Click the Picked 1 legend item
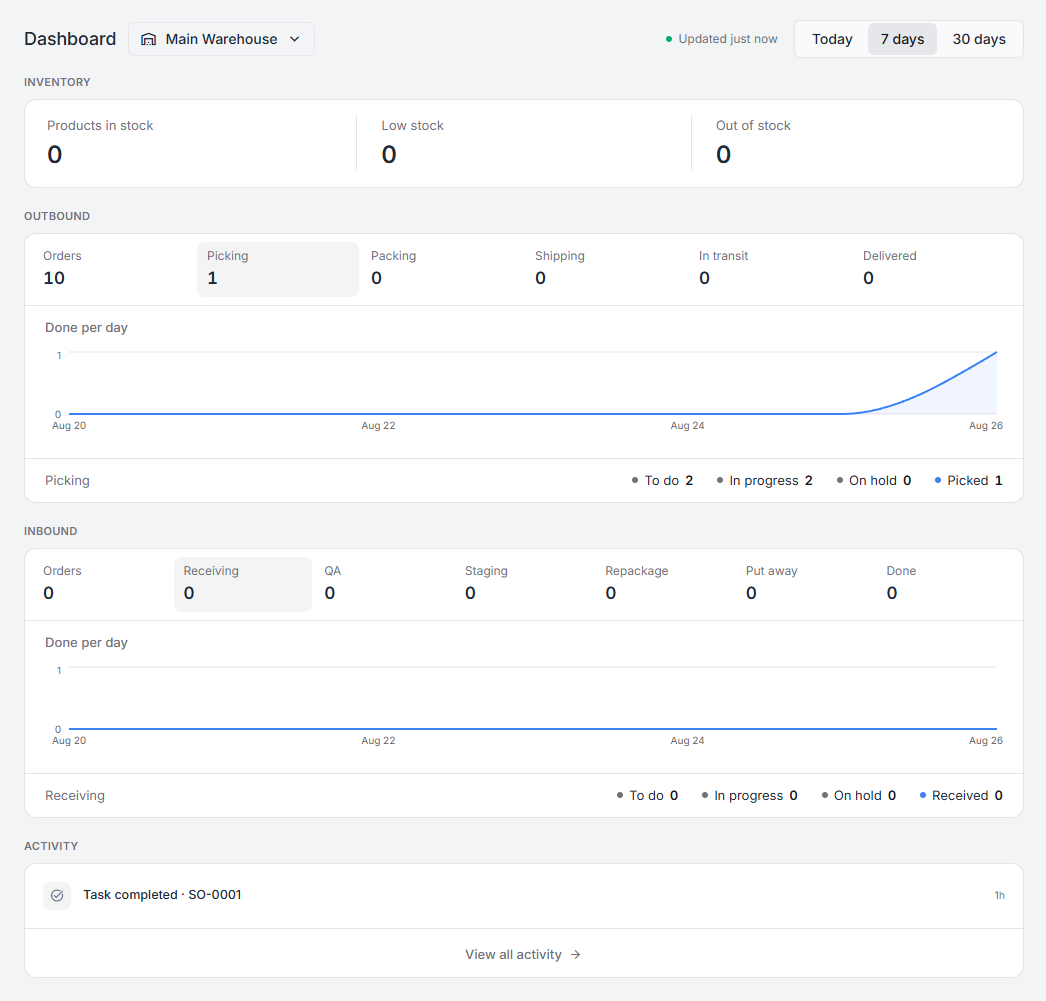Image resolution: width=1046 pixels, height=1001 pixels. 969,480
